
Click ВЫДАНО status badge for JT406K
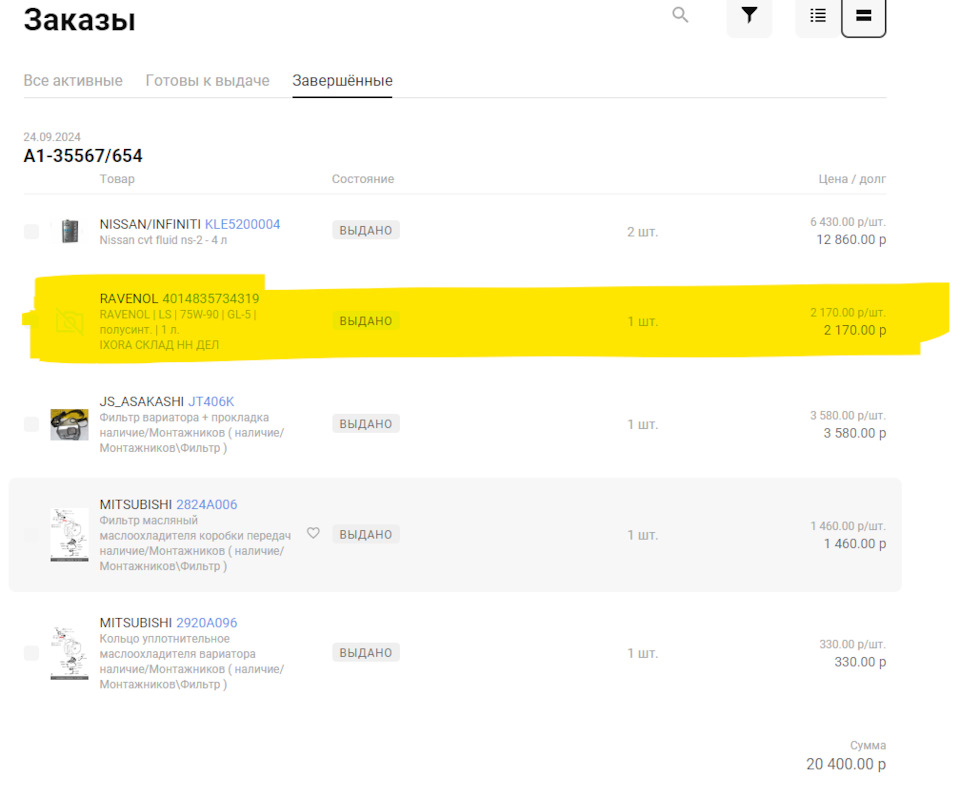(366, 424)
